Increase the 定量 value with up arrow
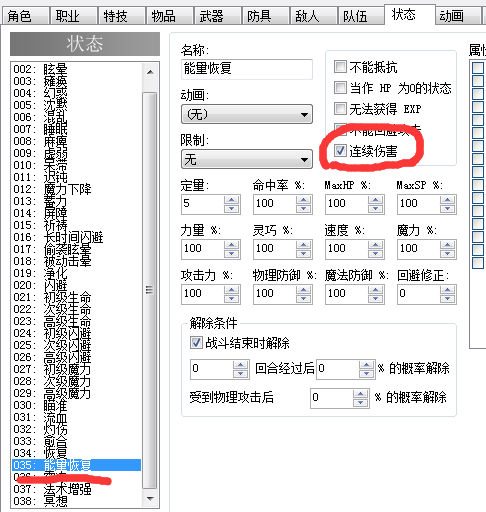This screenshot has width=486, height=512. coord(231,199)
